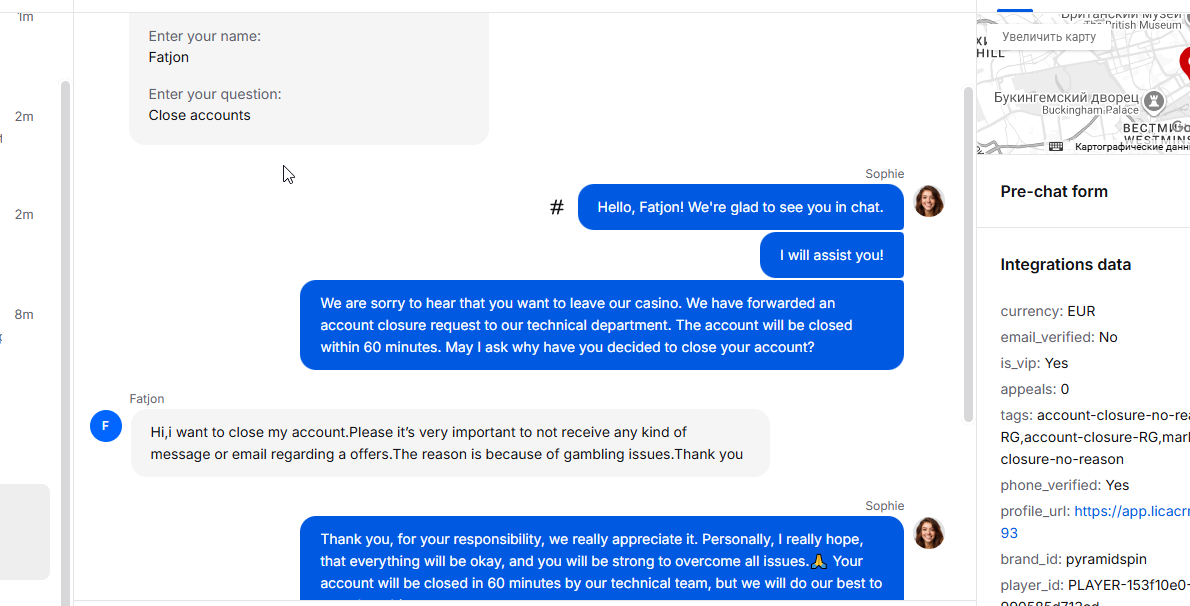Viewport: 1190px width, 606px height.
Task: Click Sophie's avatar next to the greeting message
Action: [x=929, y=201]
